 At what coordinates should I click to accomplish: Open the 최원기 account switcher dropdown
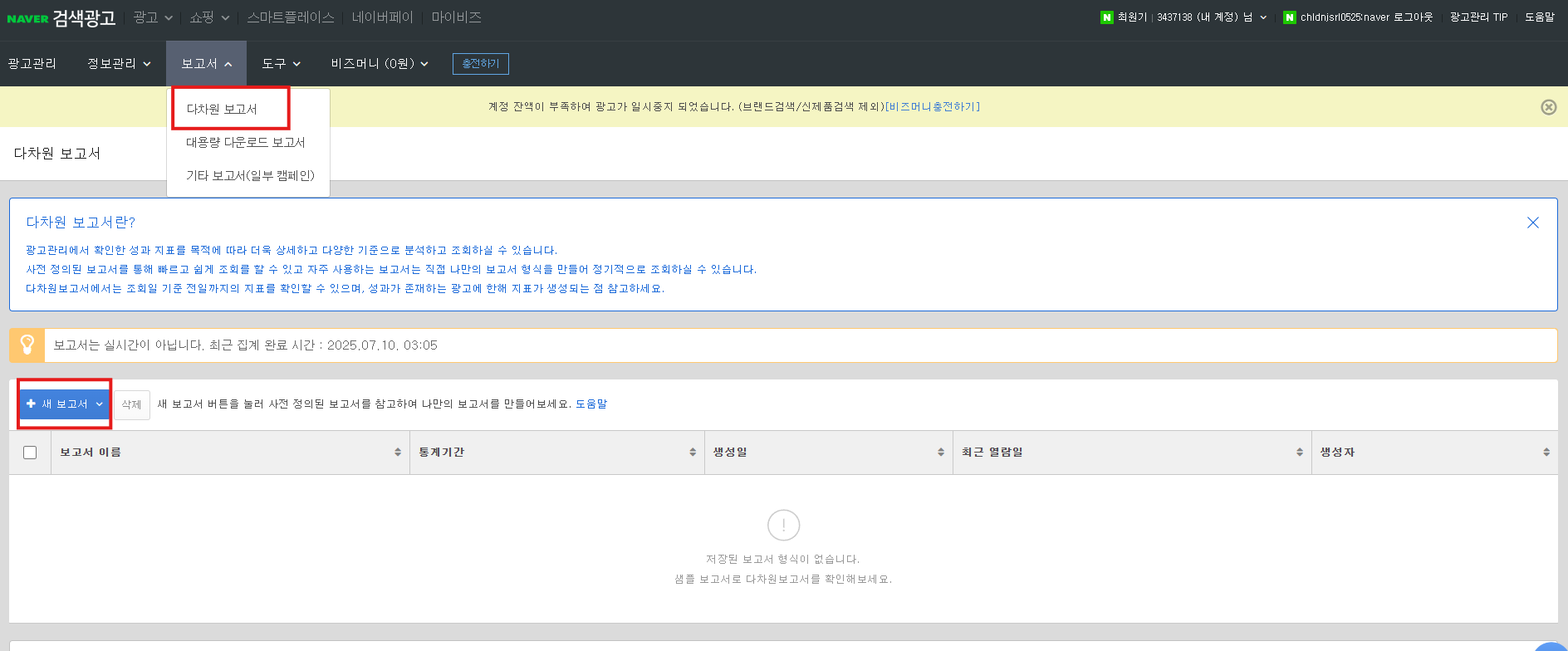click(x=1263, y=17)
